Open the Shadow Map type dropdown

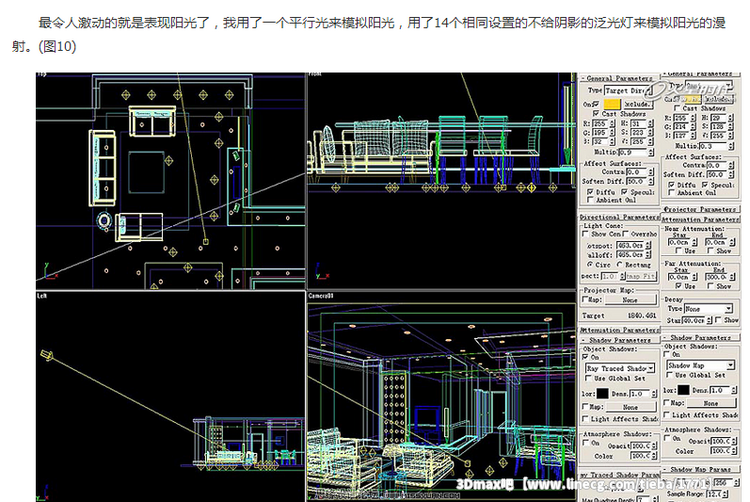700,365
